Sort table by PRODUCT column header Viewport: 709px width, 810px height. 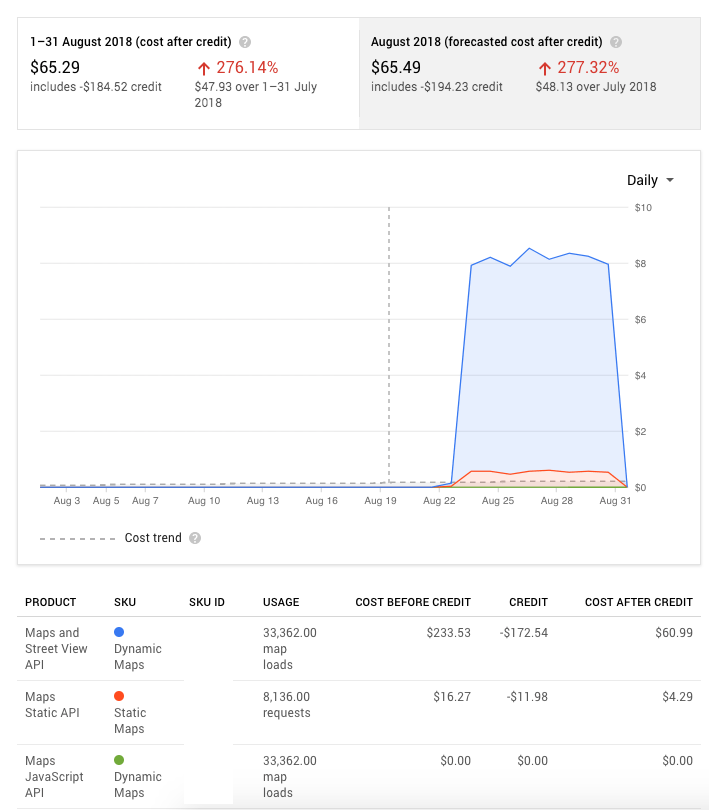(51, 602)
